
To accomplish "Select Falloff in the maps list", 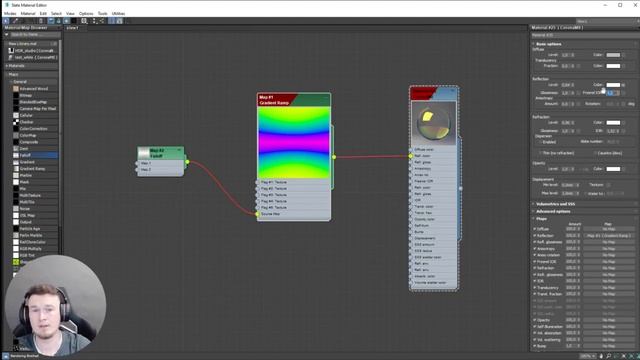I will tap(35, 155).
